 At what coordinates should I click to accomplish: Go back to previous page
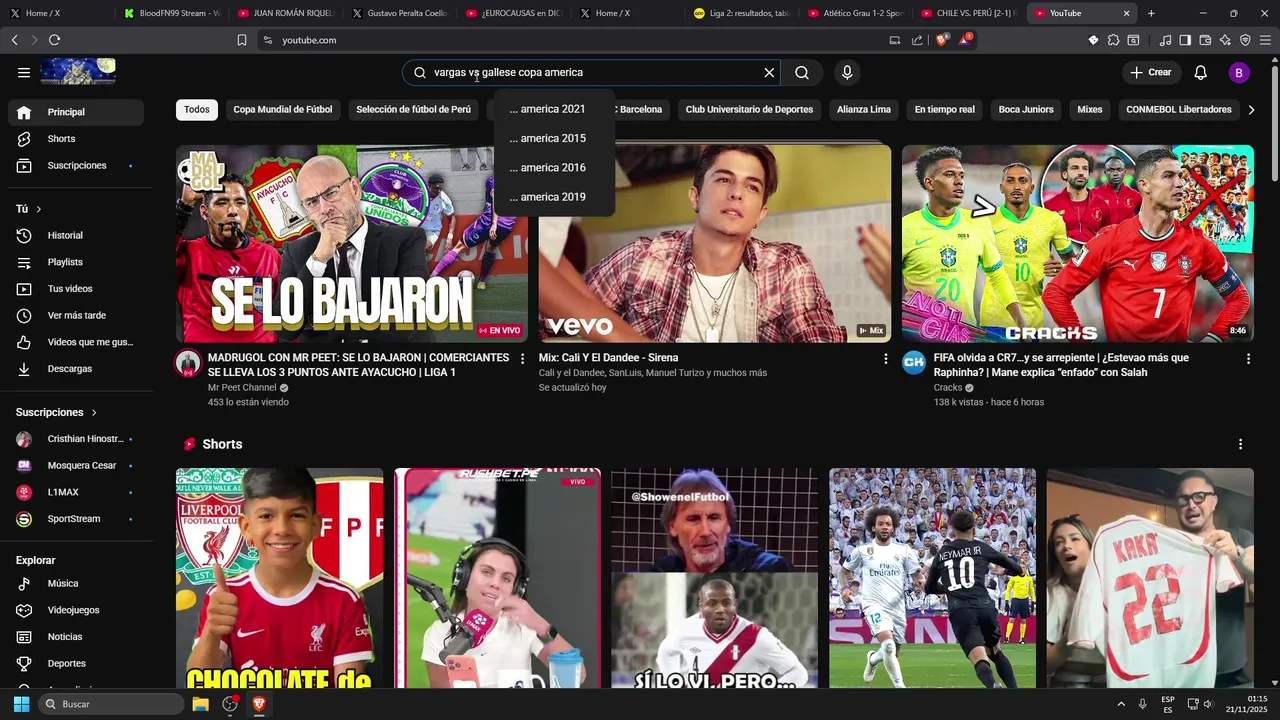pos(14,40)
